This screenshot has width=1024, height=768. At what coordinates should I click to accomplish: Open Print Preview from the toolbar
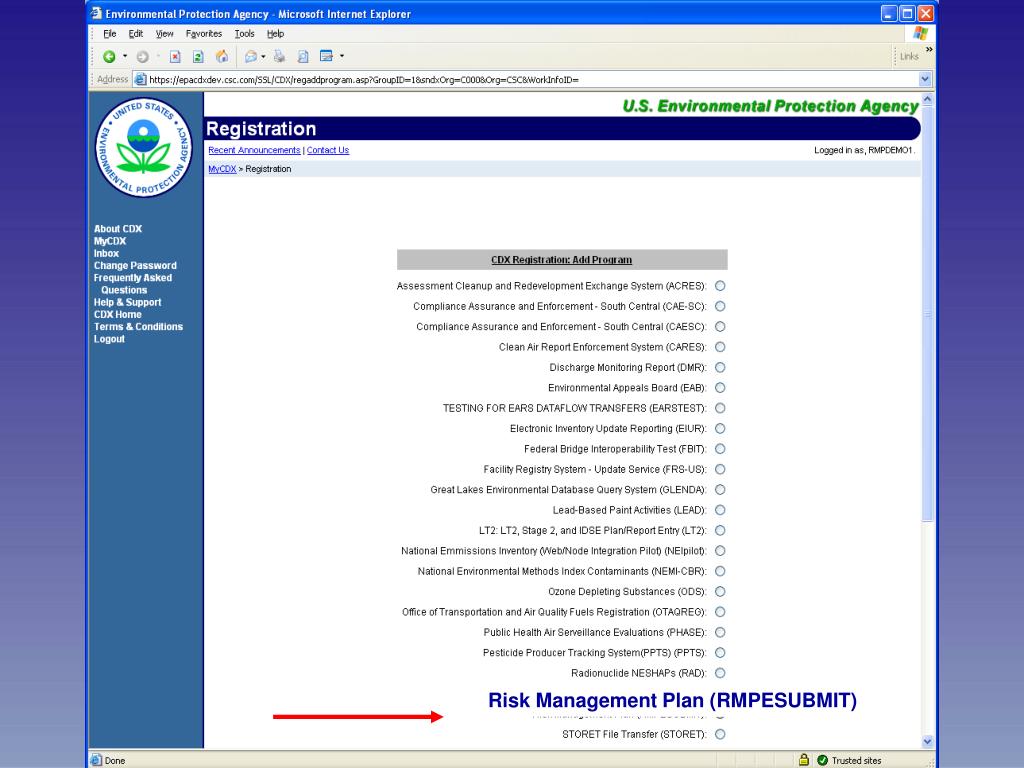tap(303, 57)
